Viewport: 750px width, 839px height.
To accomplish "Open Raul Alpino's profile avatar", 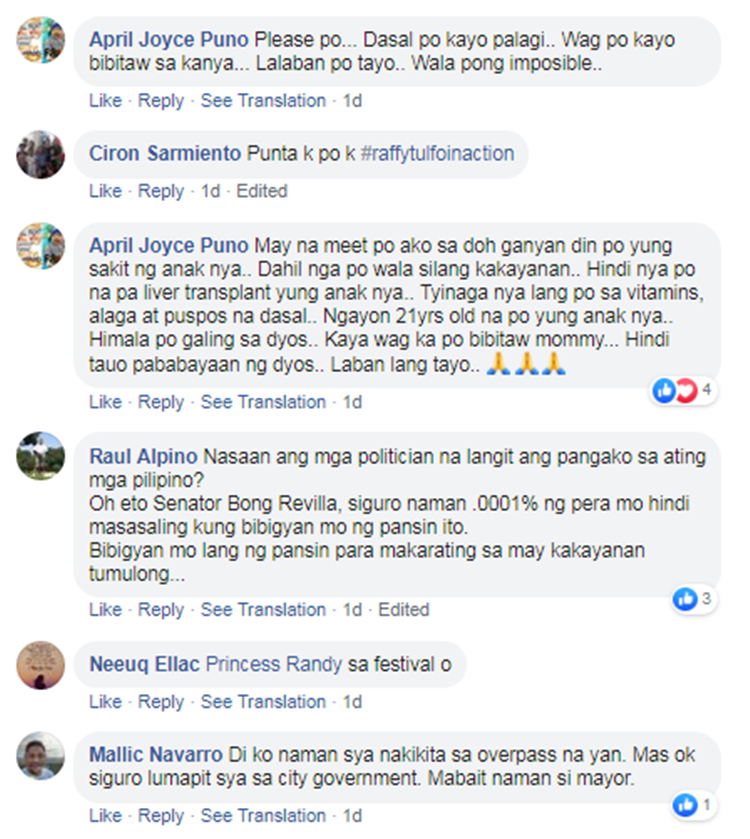I will coord(41,456).
